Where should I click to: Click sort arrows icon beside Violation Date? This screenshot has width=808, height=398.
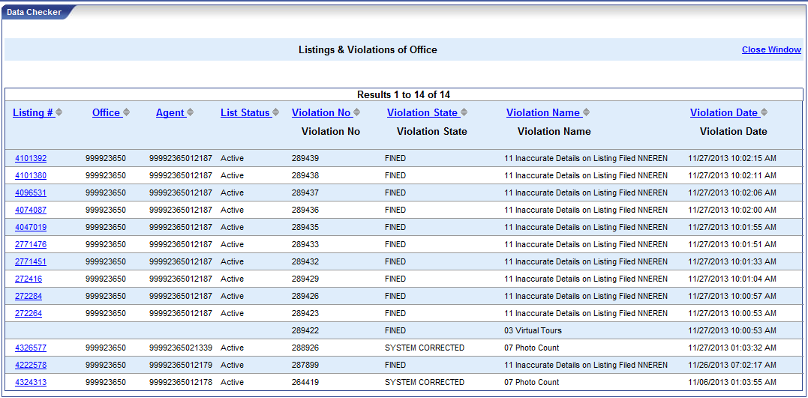click(764, 112)
